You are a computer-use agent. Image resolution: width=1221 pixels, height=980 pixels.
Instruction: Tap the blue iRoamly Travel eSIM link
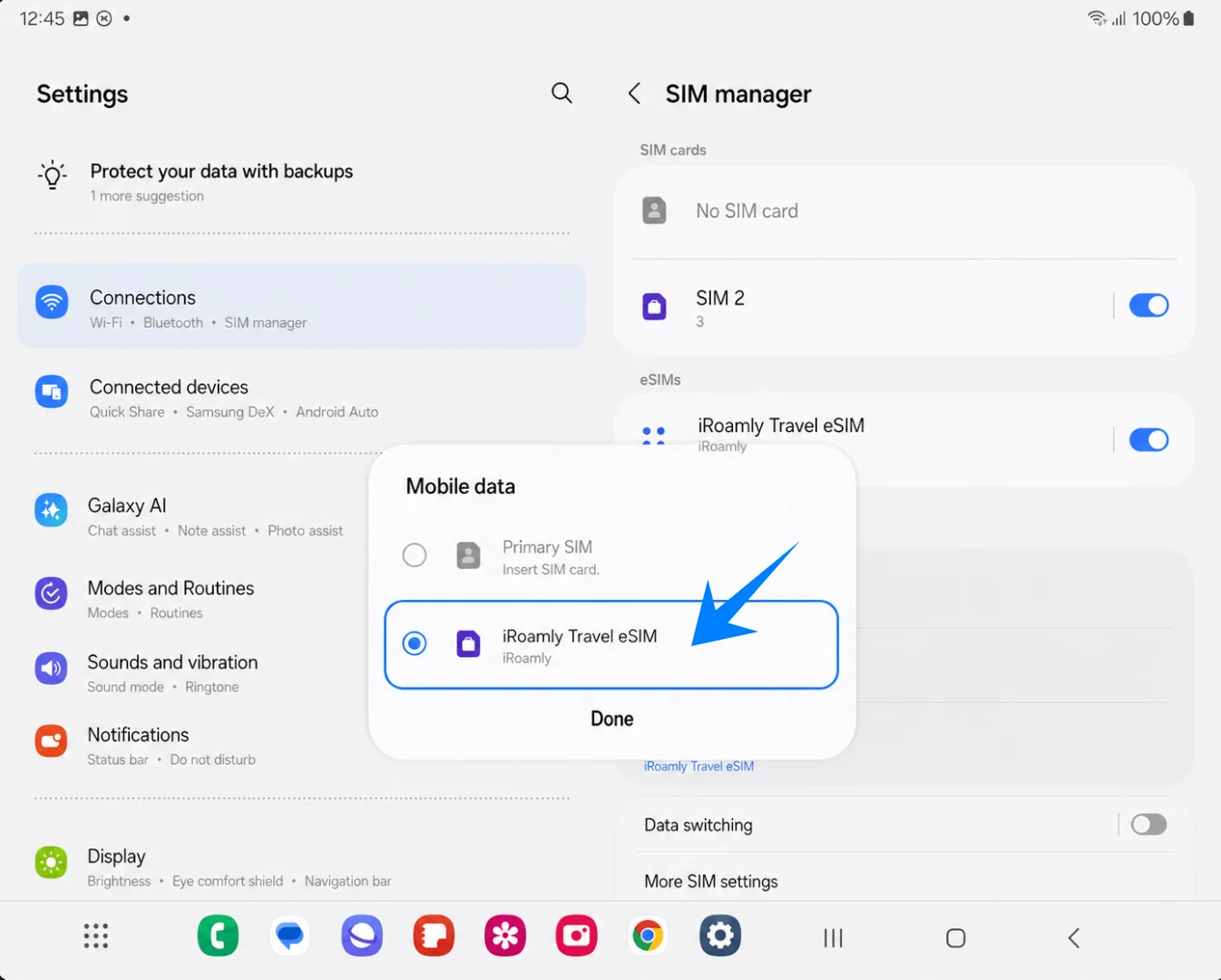pyautogui.click(x=698, y=767)
